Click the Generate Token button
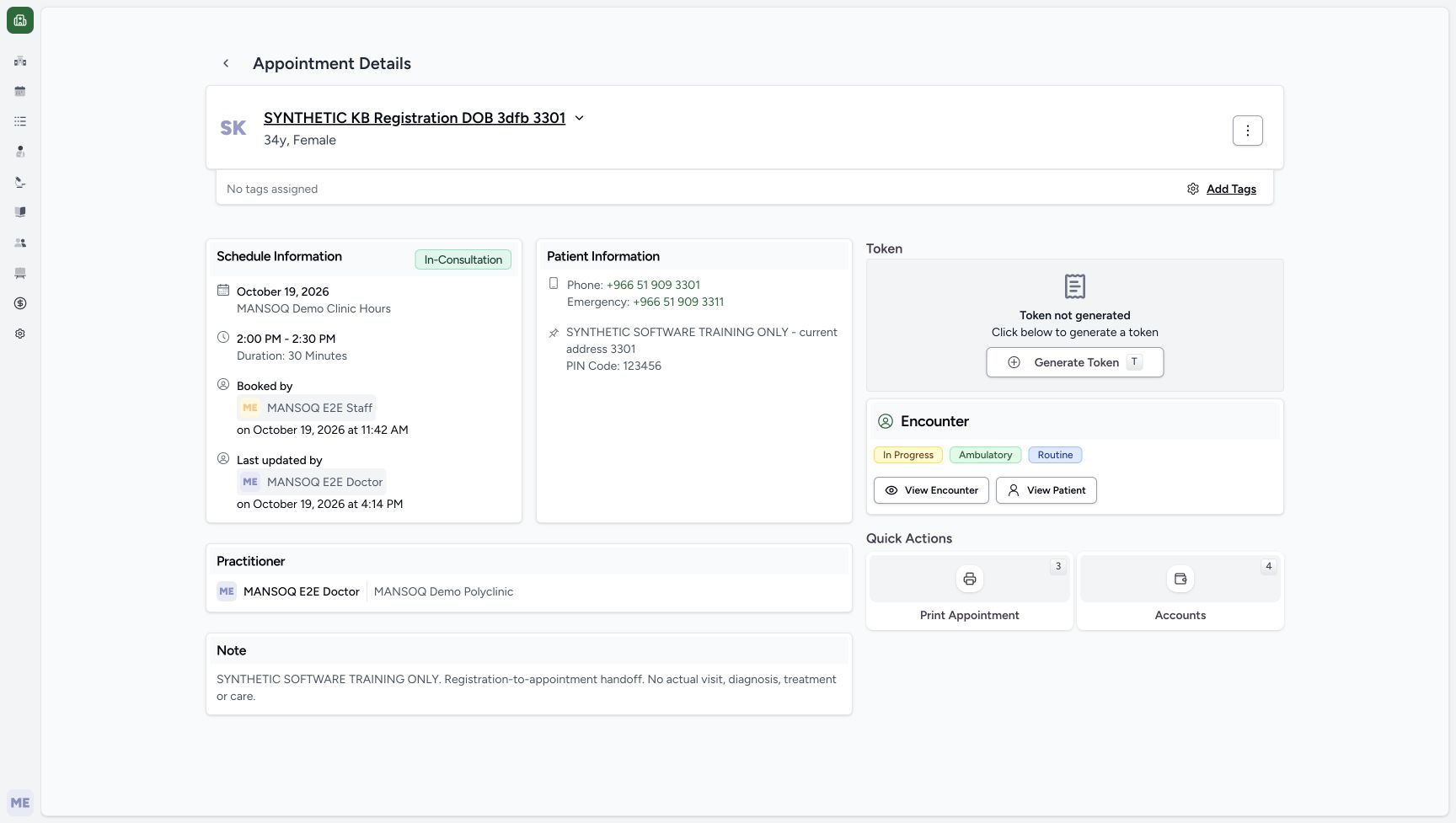The image size is (1456, 823). click(x=1075, y=362)
